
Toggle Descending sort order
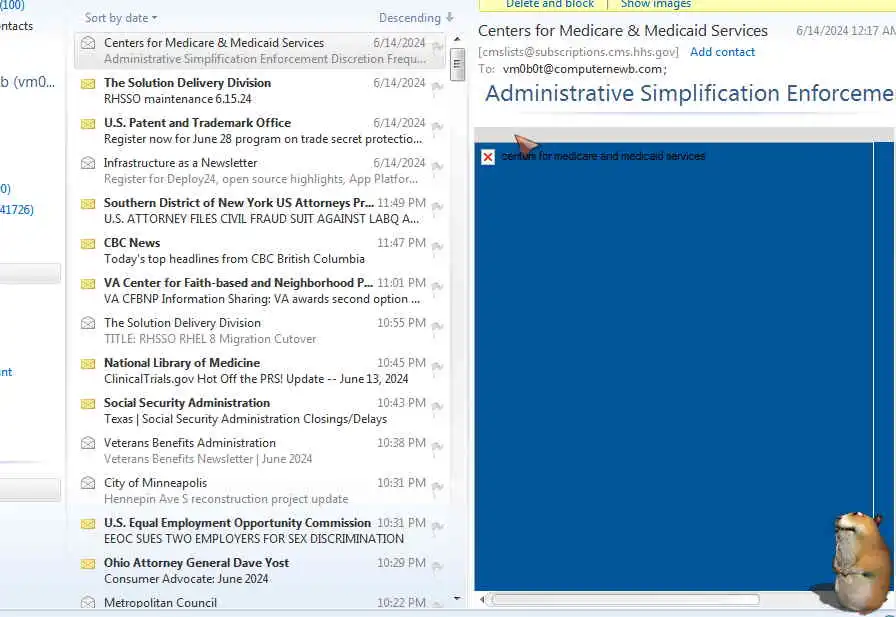point(417,18)
